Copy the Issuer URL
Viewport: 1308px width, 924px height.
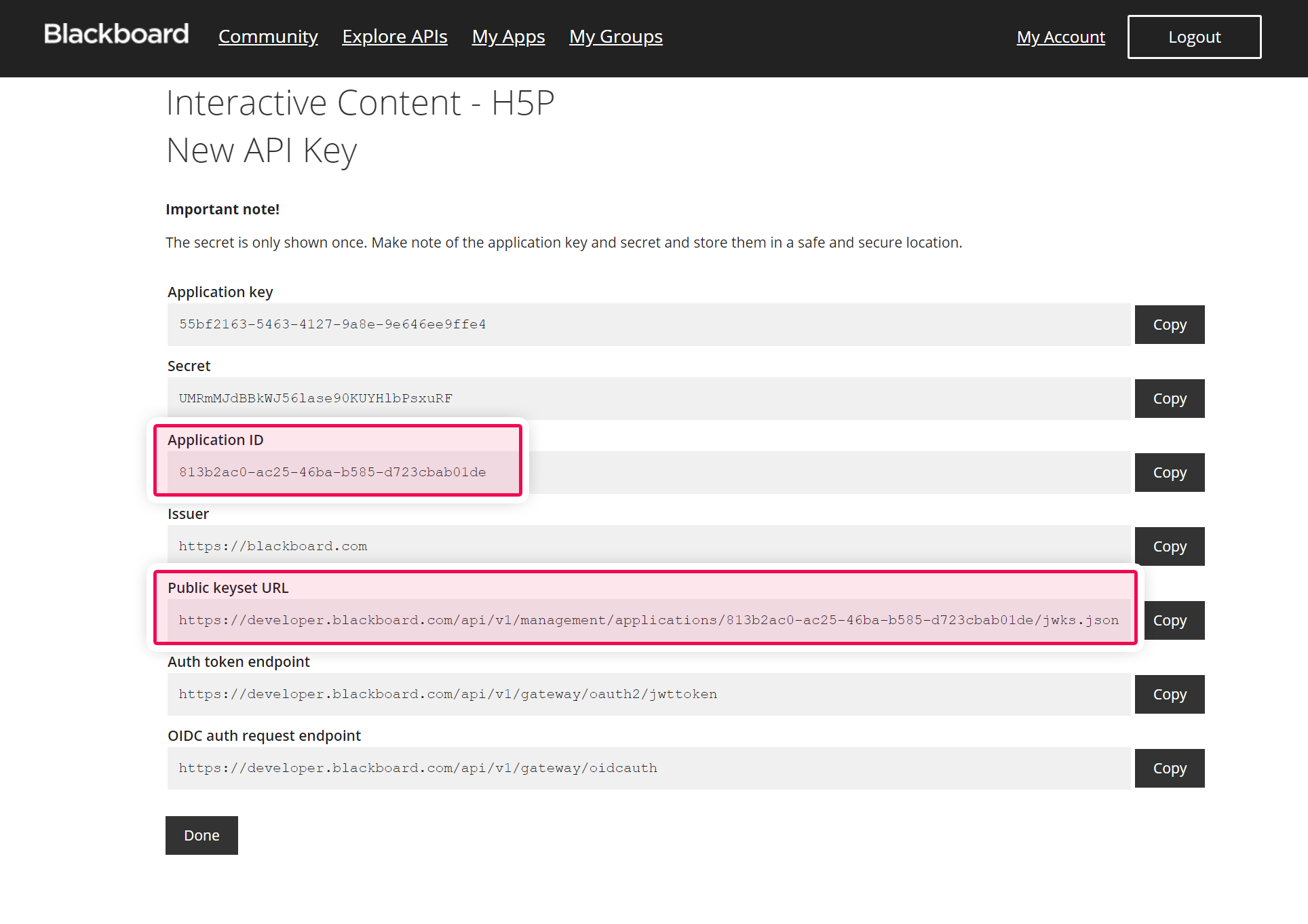1169,547
